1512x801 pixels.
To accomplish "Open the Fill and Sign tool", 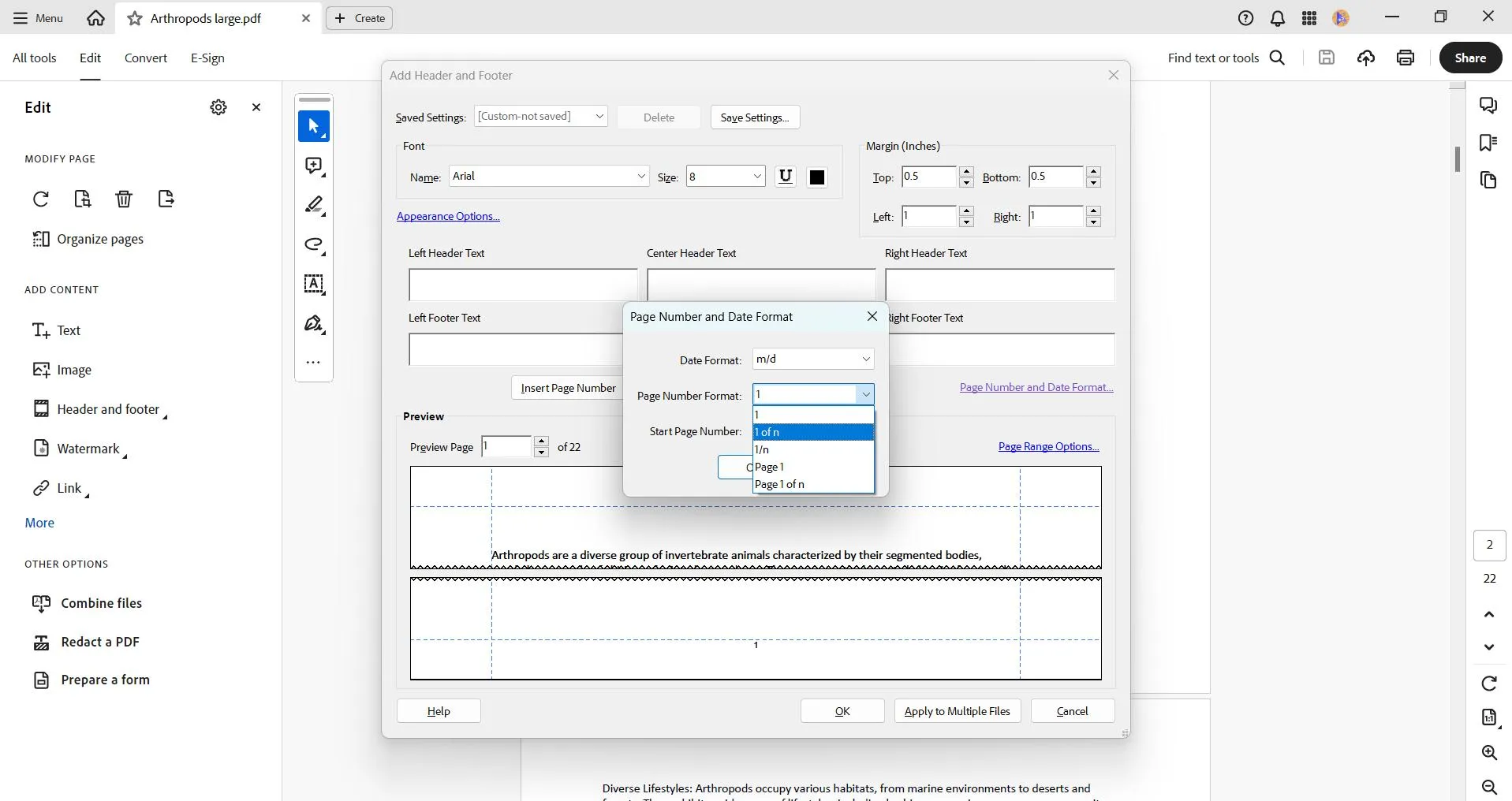I will [313, 324].
